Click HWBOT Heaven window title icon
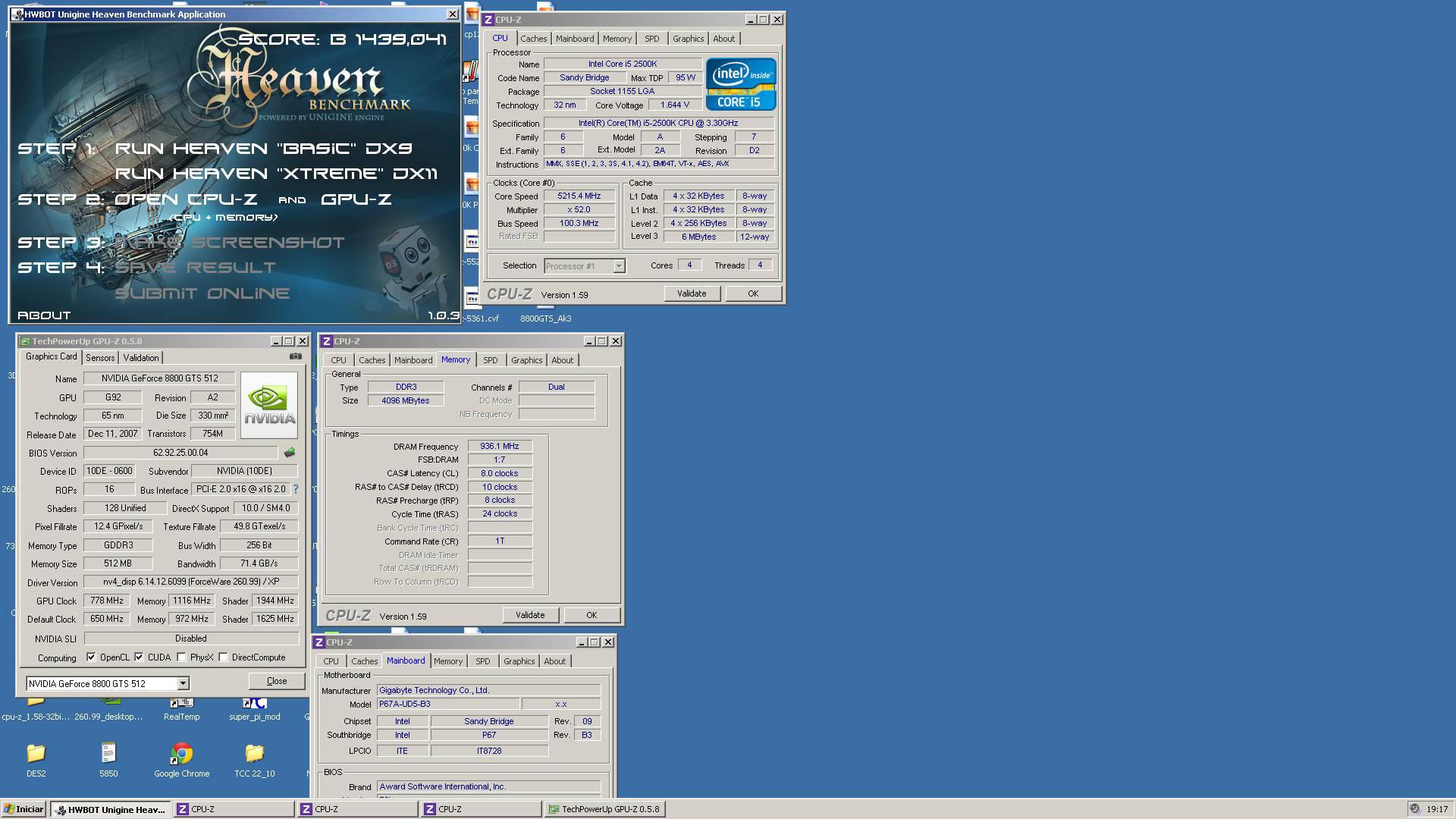The width and height of the screenshot is (1456, 819). coord(17,14)
